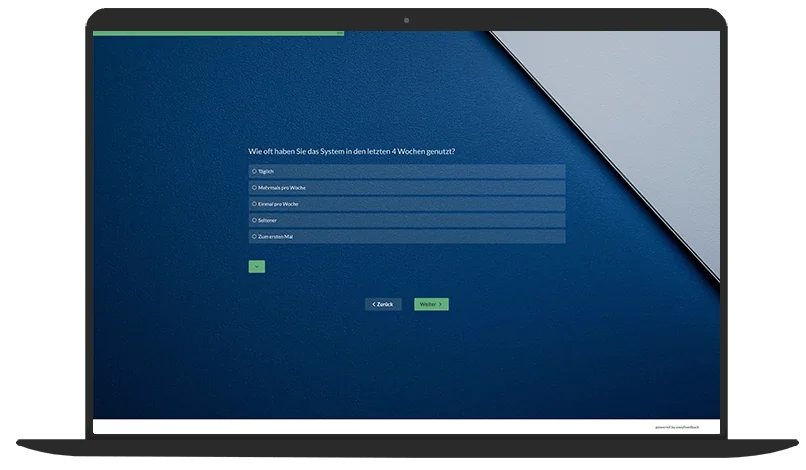Select the Täglich radio button
Image resolution: width=806 pixels, height=470 pixels.
coord(254,171)
